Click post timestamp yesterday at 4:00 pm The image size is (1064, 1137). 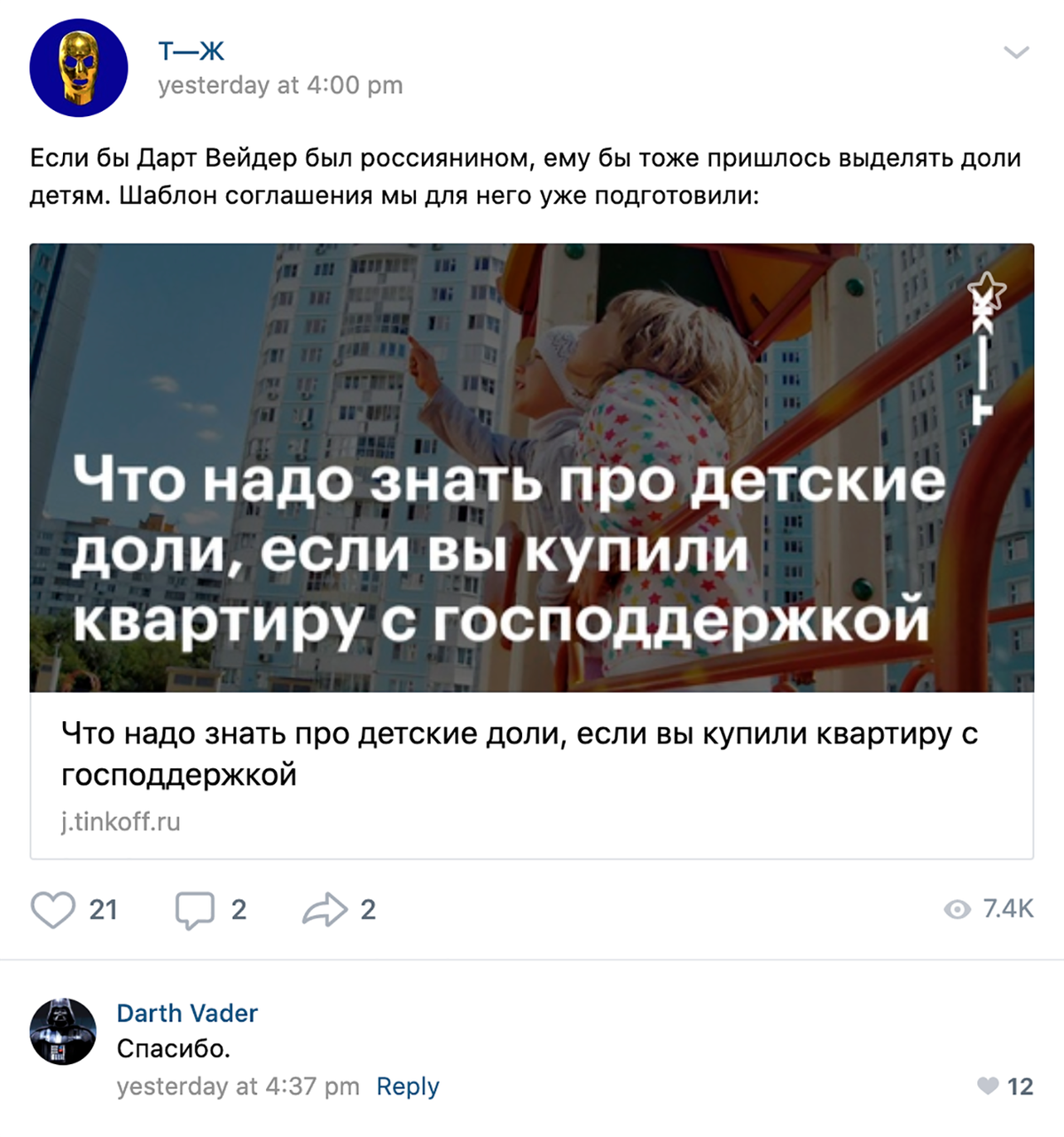(280, 85)
